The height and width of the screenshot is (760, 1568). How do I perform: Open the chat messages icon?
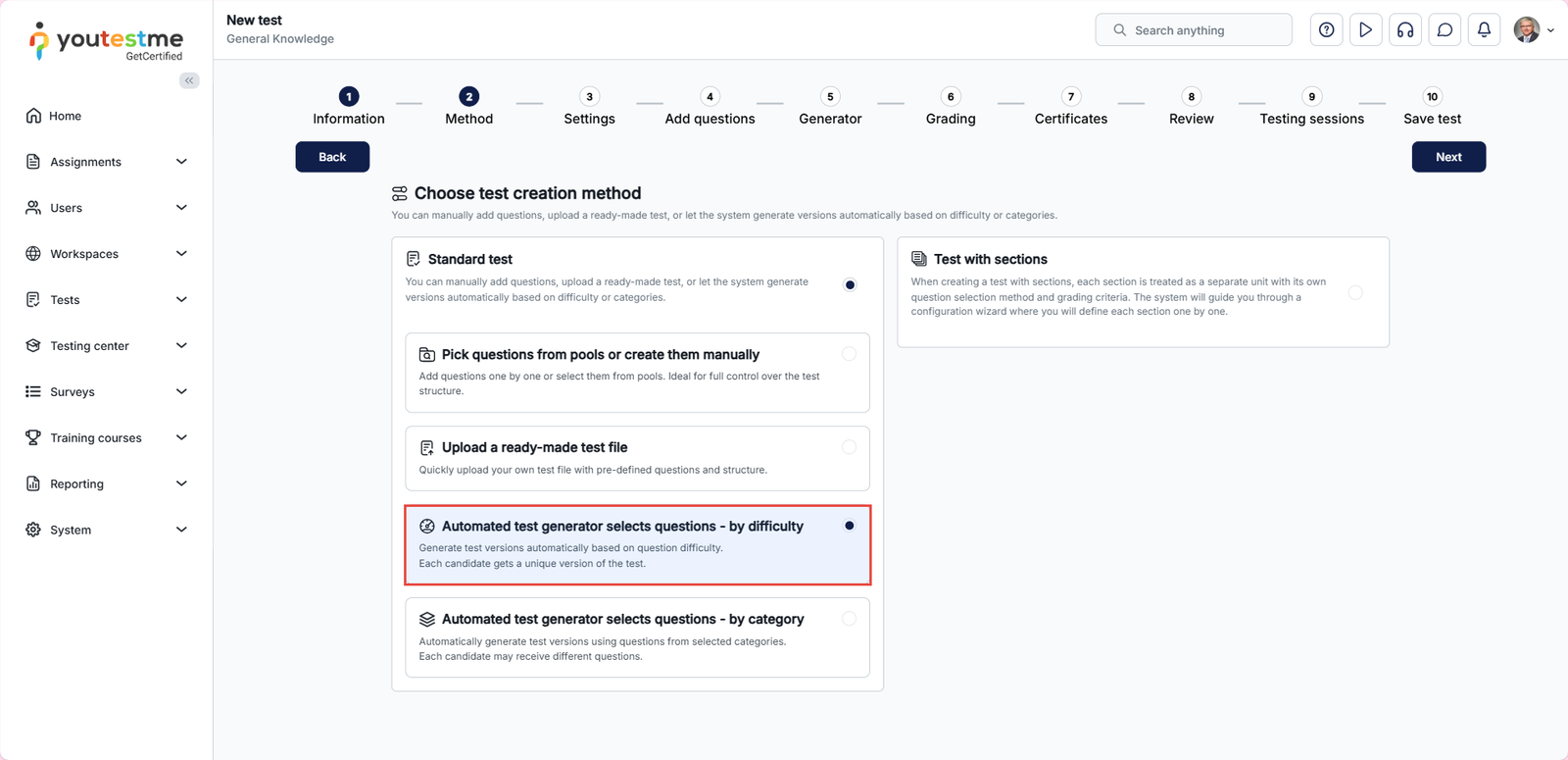coord(1445,30)
